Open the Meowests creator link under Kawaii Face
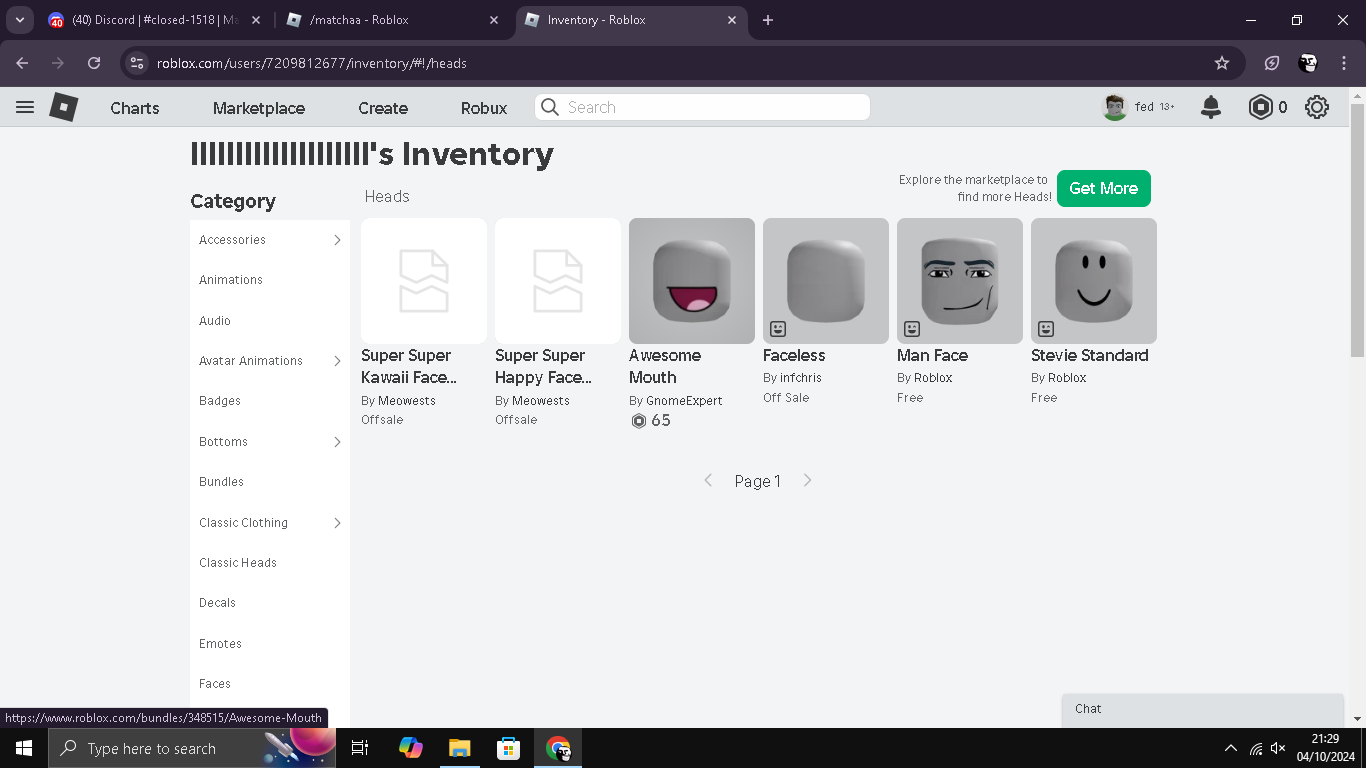Image resolution: width=1366 pixels, height=768 pixels. (x=407, y=401)
